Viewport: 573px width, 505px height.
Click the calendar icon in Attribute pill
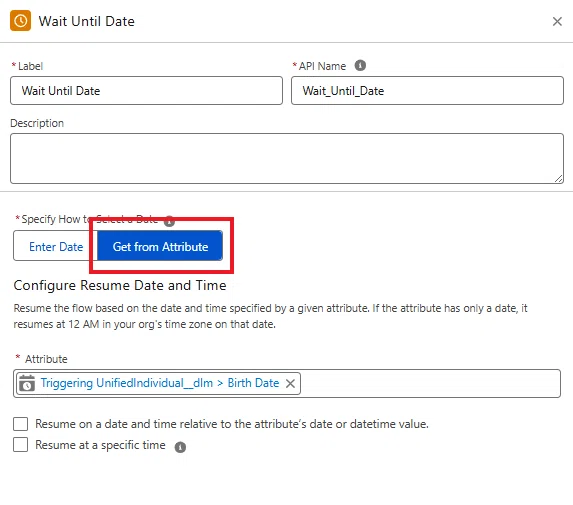coord(27,383)
